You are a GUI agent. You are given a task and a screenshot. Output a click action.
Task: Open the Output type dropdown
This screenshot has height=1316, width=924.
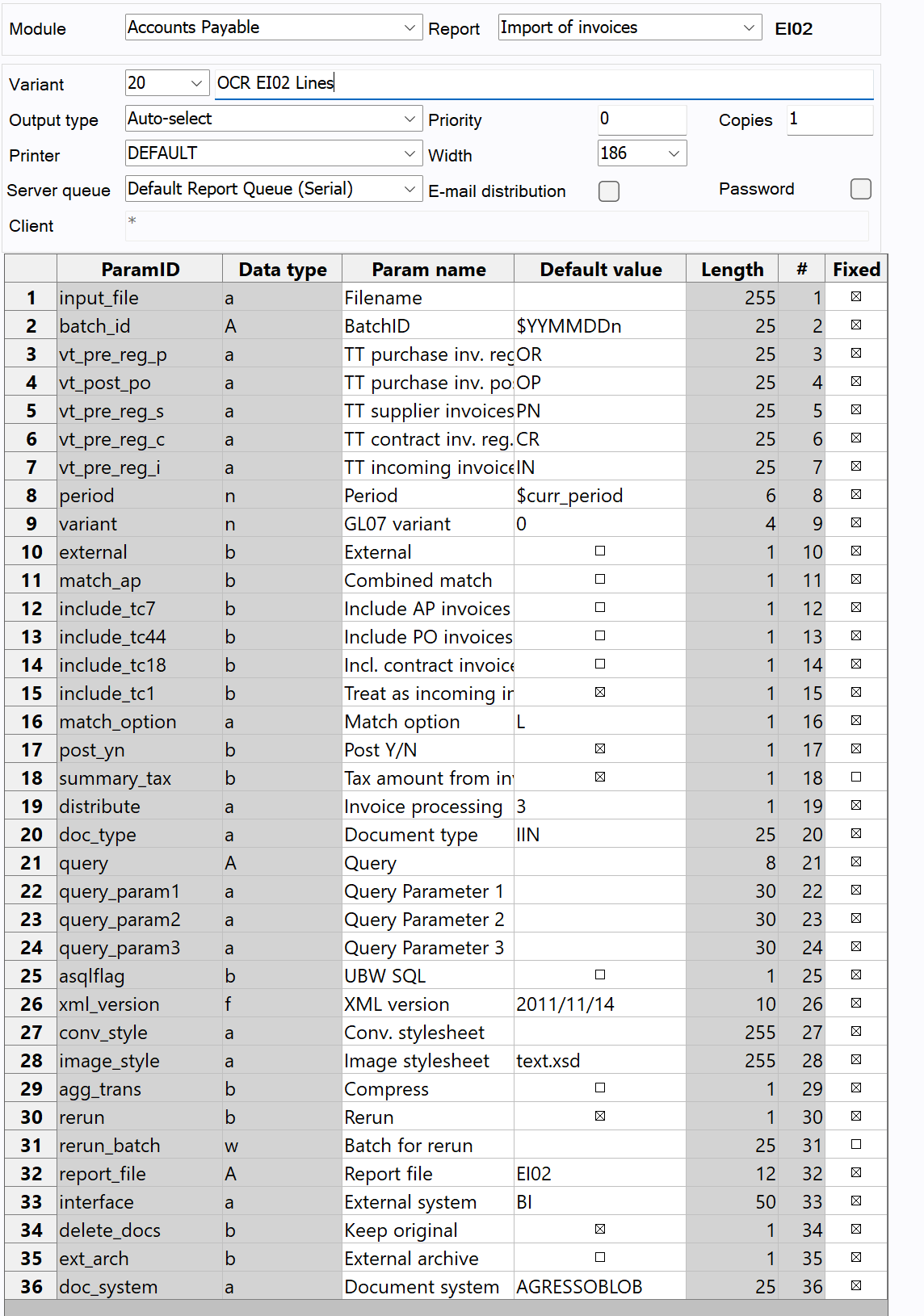pos(410,119)
